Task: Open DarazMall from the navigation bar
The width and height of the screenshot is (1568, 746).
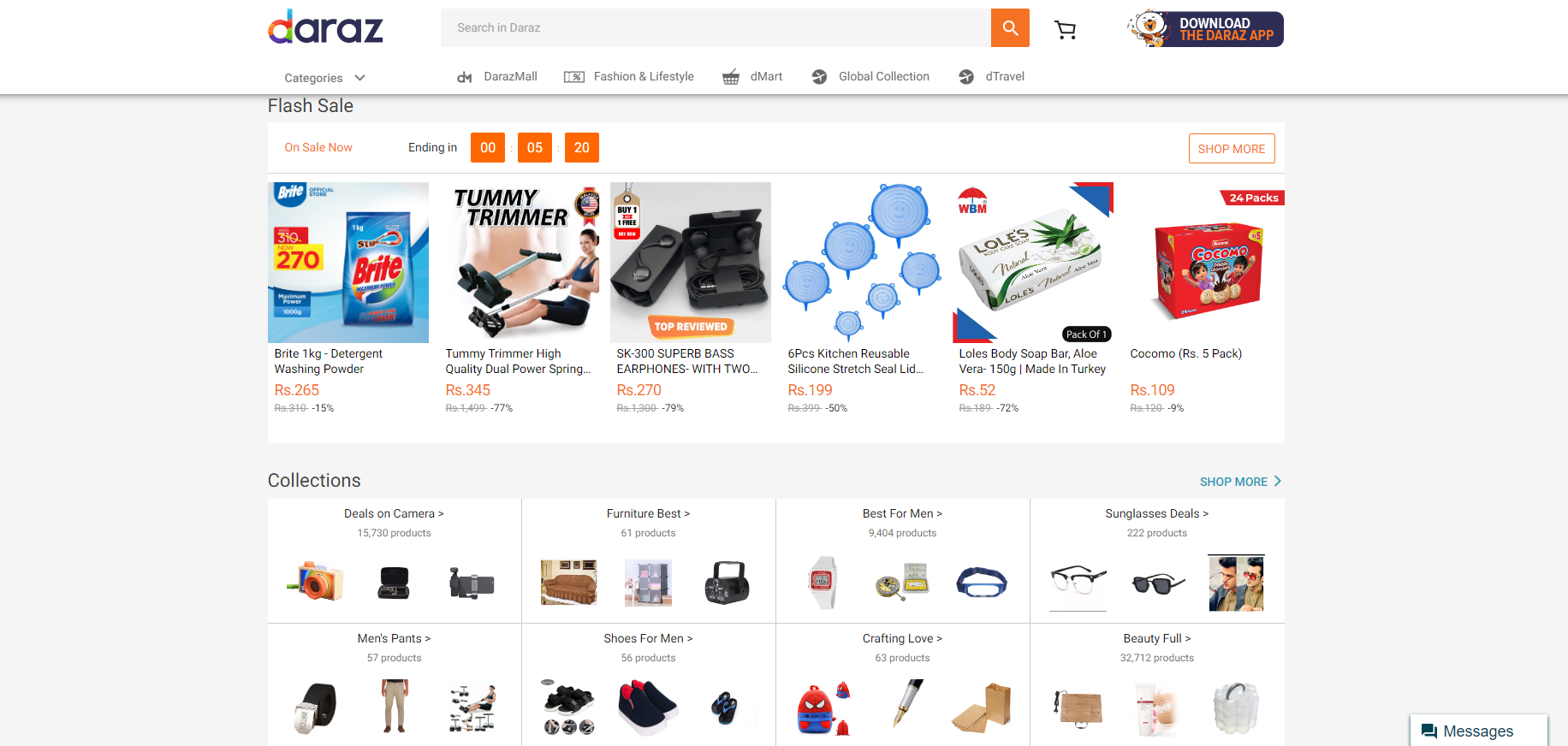Action: tap(497, 77)
